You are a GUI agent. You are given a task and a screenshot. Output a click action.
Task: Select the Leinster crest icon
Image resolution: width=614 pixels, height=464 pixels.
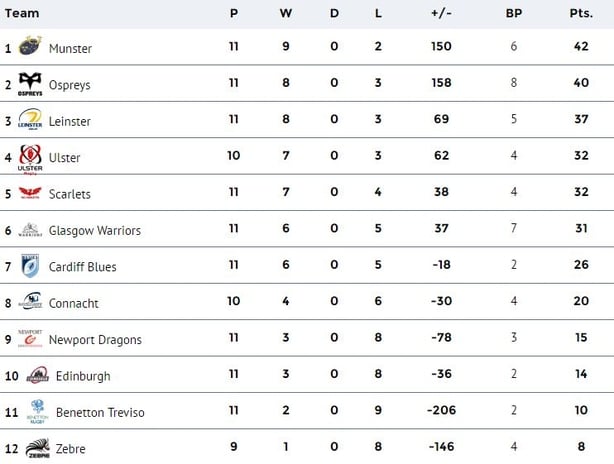pyautogui.click(x=30, y=119)
